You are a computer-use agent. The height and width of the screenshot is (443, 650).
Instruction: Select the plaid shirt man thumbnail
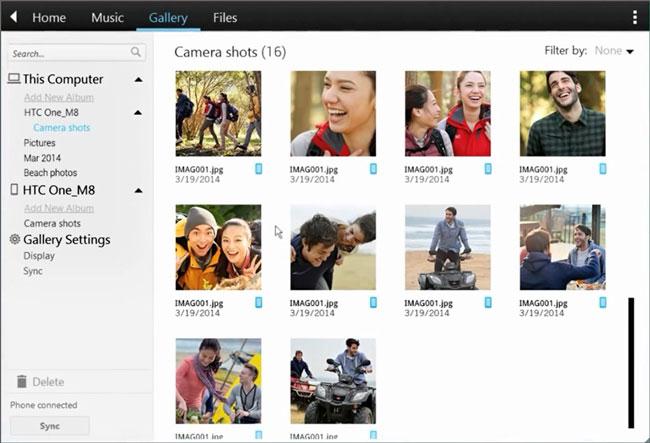point(563,114)
